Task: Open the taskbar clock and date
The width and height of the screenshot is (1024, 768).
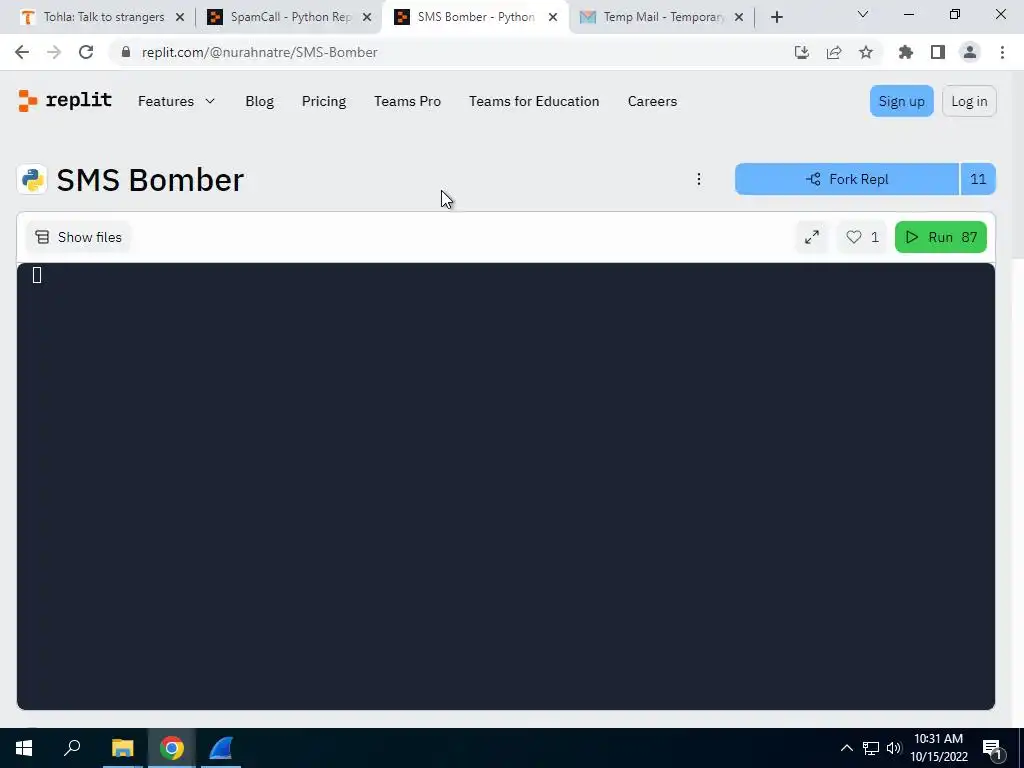Action: (938, 748)
